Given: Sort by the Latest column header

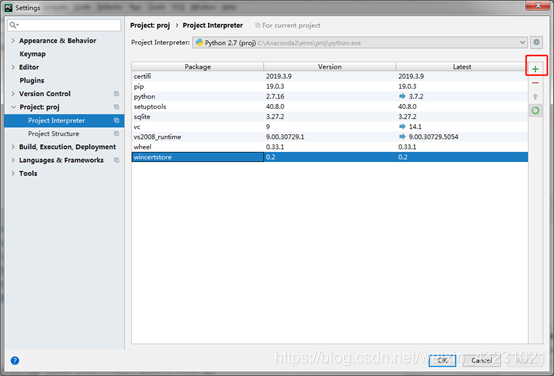Looking at the screenshot, I should (462, 66).
